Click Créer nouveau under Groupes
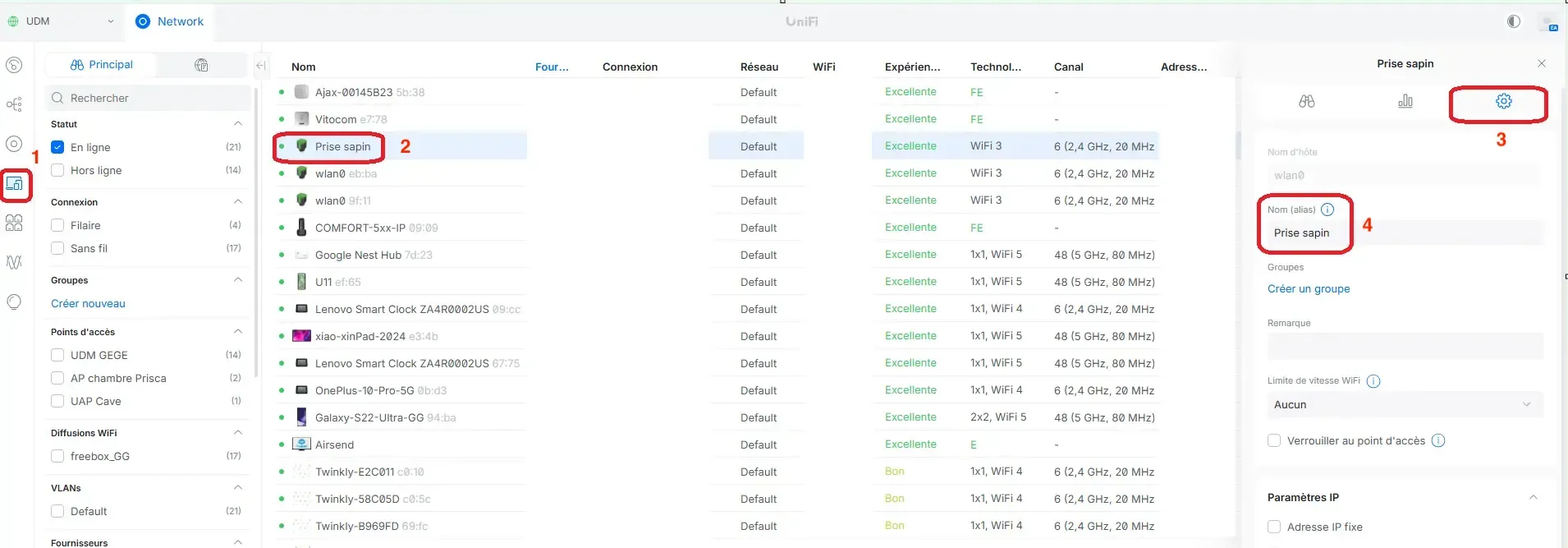This screenshot has height=548, width=1568. (88, 303)
